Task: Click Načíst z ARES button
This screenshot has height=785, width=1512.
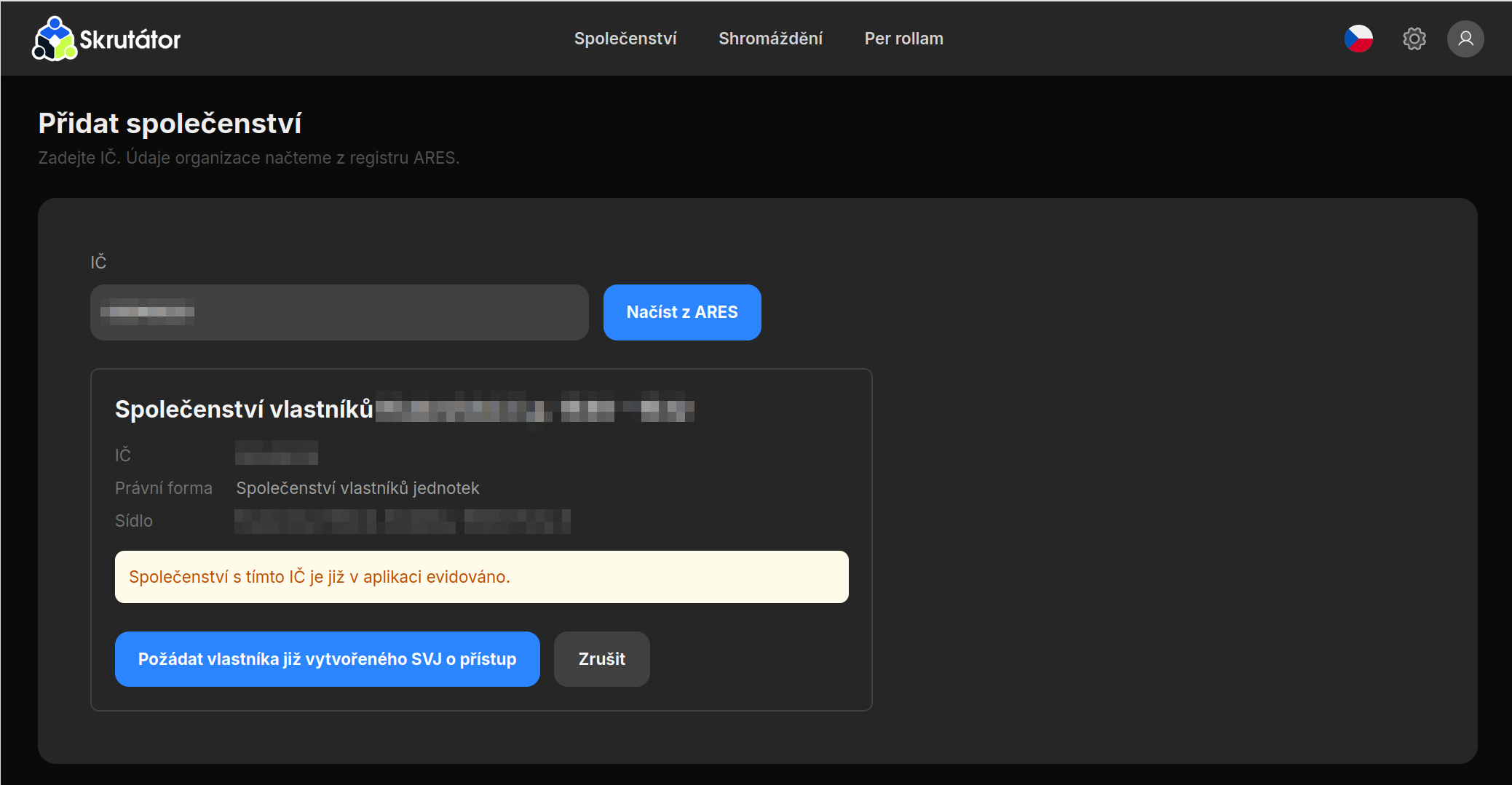Action: pos(682,312)
